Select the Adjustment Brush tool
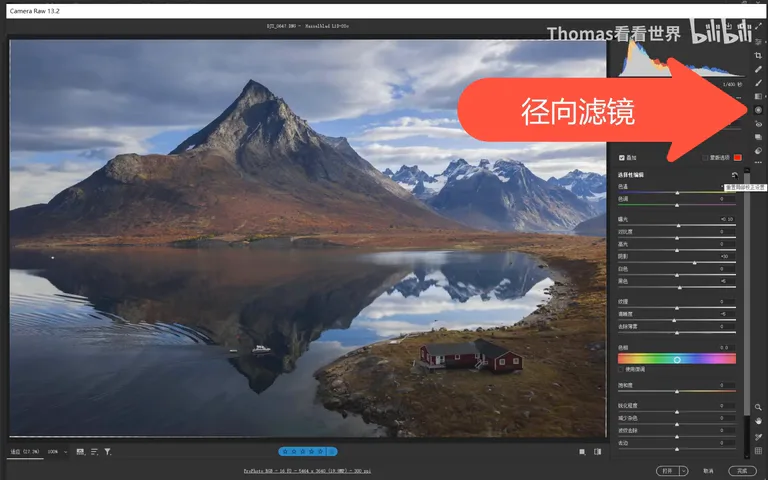768x480 pixels. point(758,83)
